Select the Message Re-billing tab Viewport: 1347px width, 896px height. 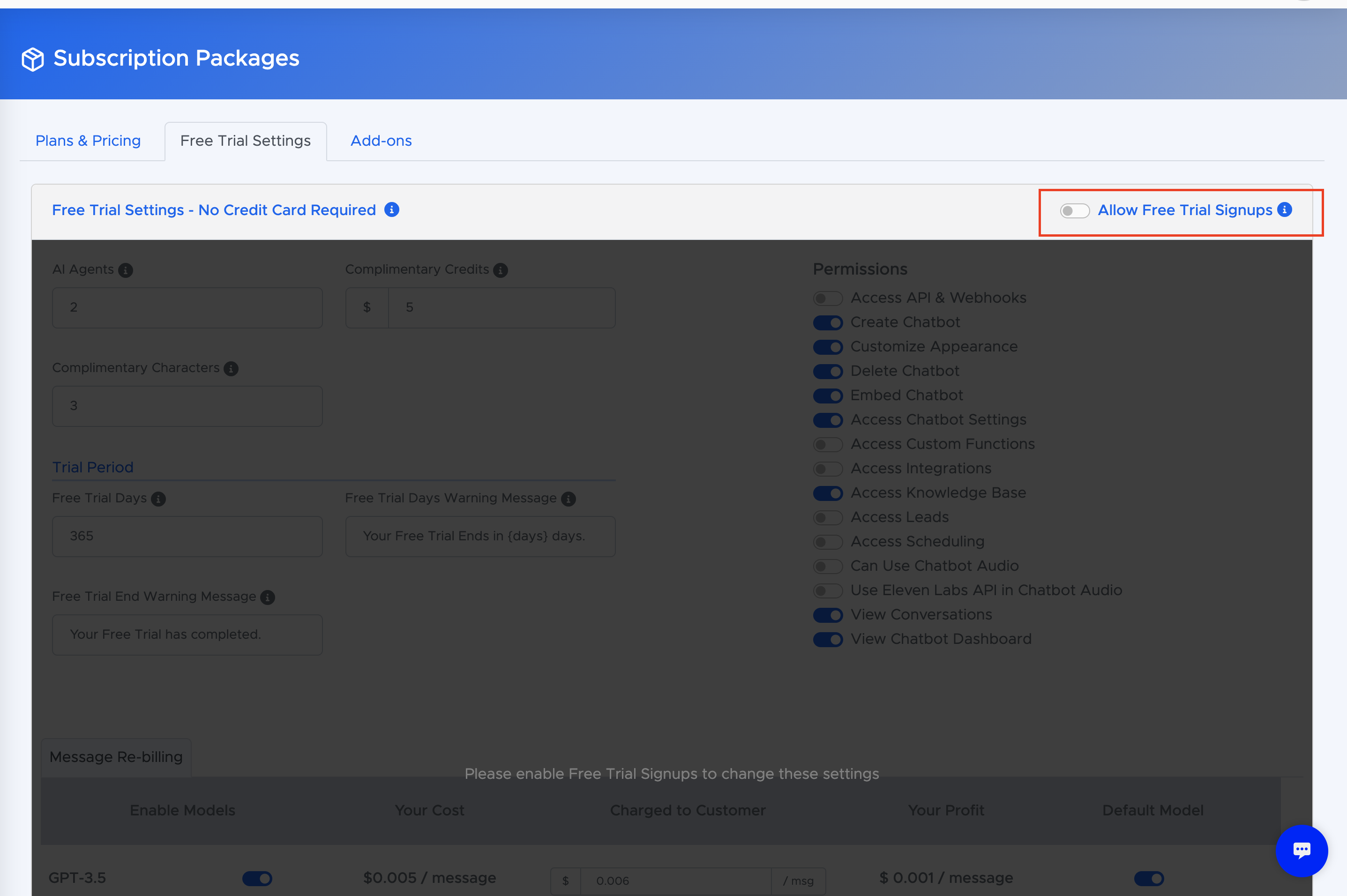[116, 757]
